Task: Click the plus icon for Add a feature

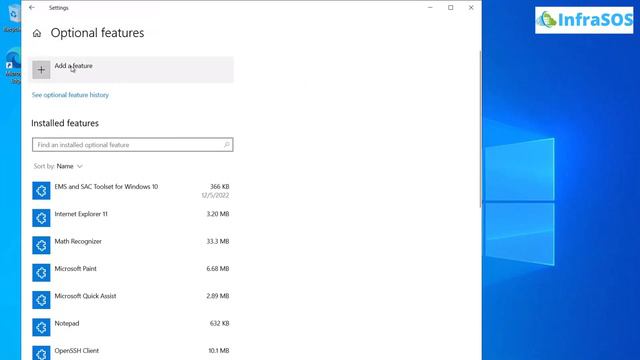Action: coord(41,70)
